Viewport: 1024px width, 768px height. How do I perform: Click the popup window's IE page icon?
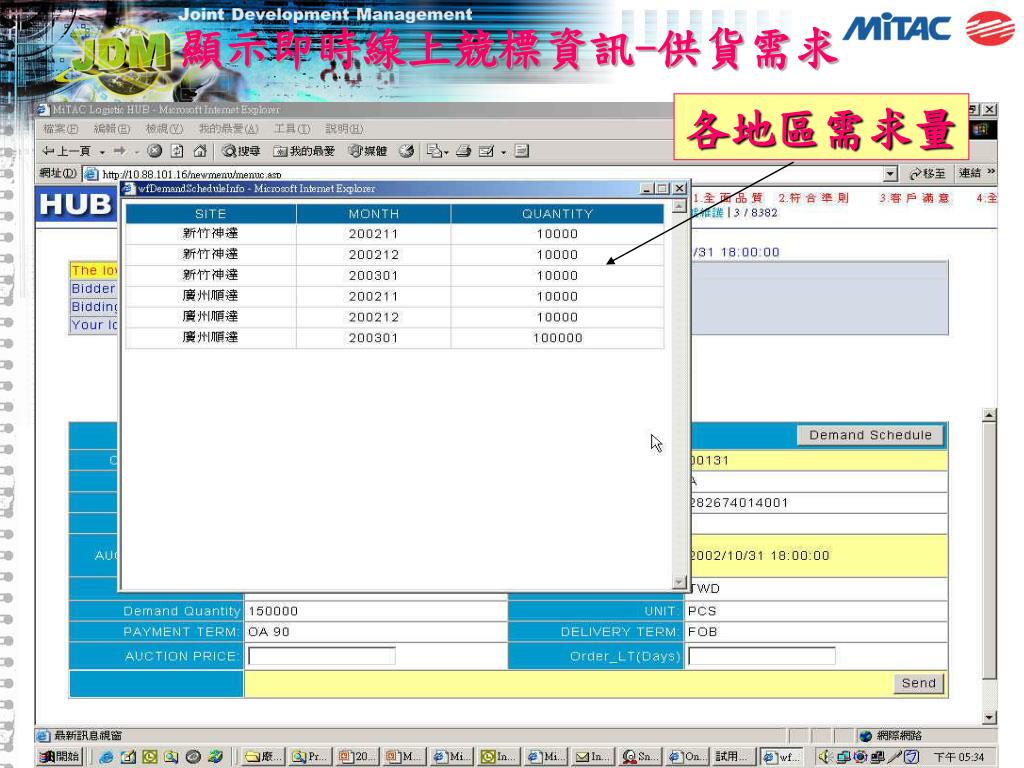click(129, 189)
